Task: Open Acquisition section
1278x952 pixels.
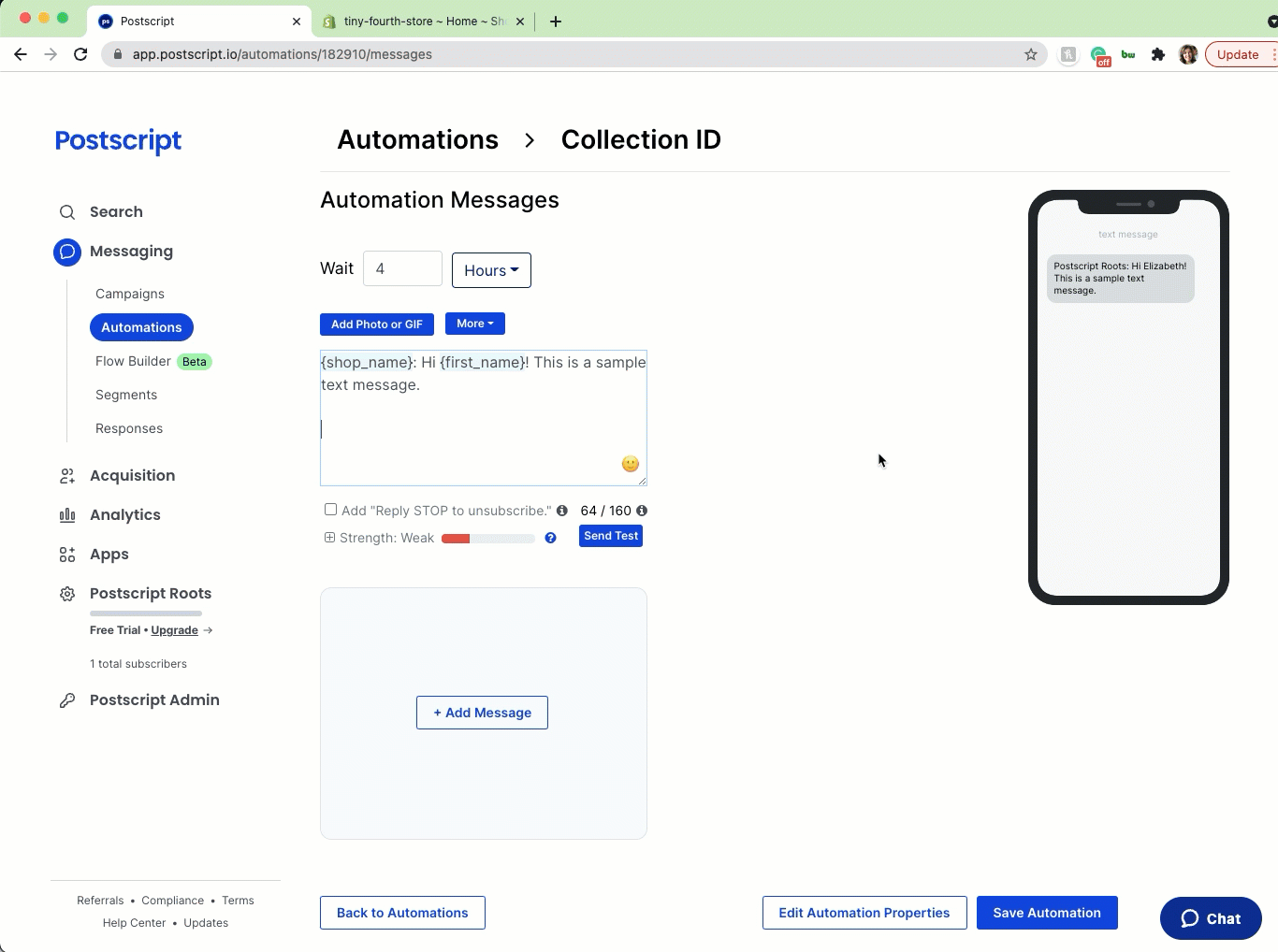Action: 132,476
